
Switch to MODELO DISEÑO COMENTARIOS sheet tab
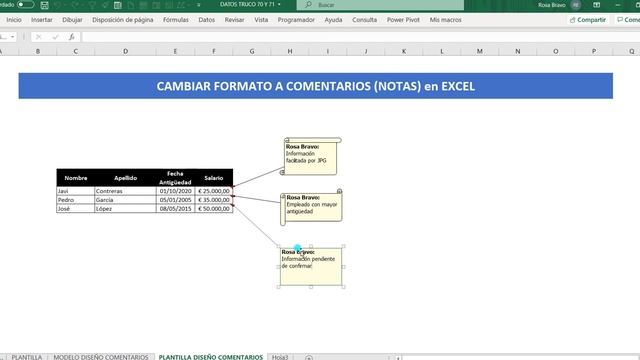[101, 357]
